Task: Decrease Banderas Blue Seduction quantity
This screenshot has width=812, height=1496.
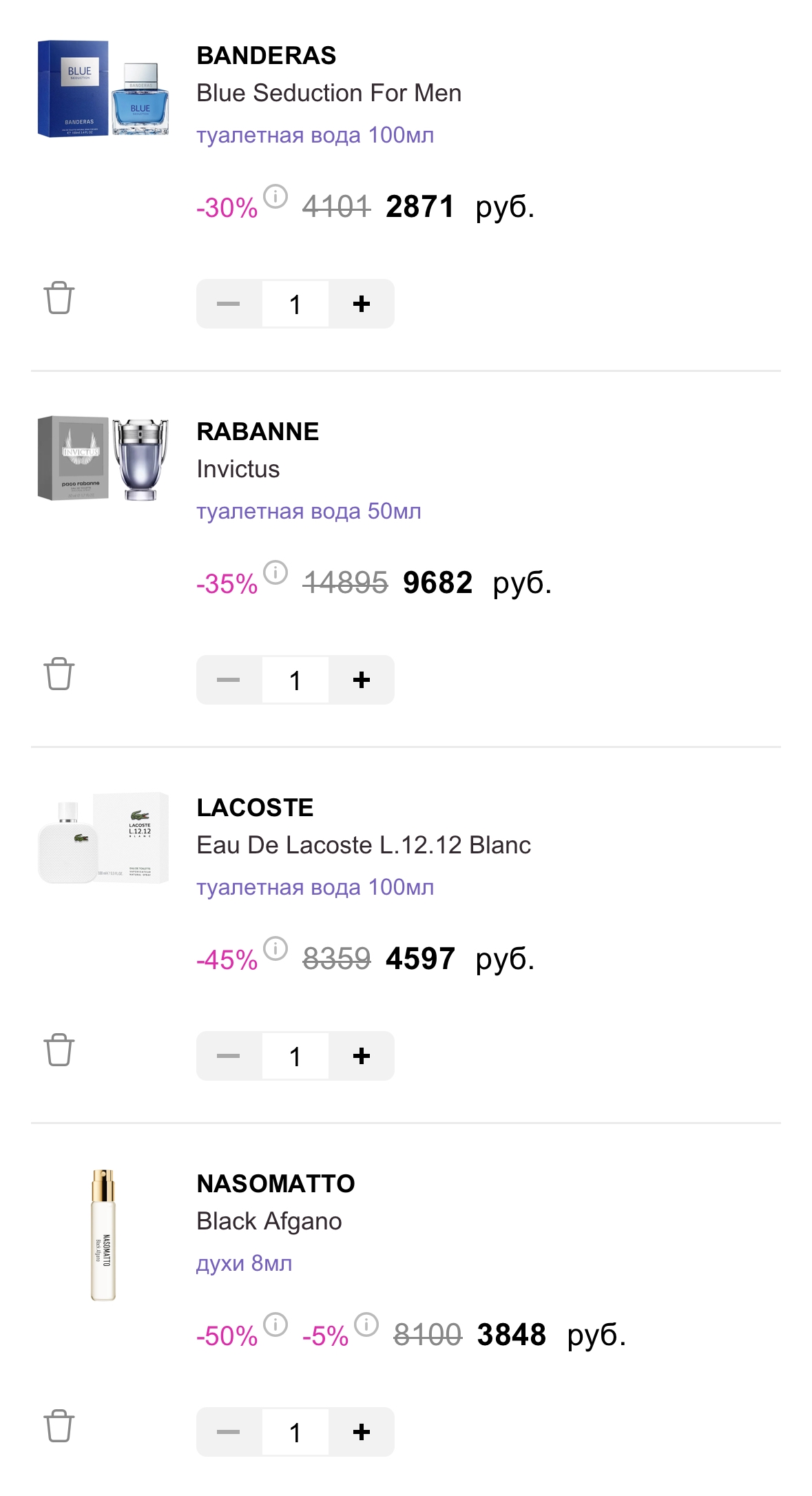Action: [228, 304]
